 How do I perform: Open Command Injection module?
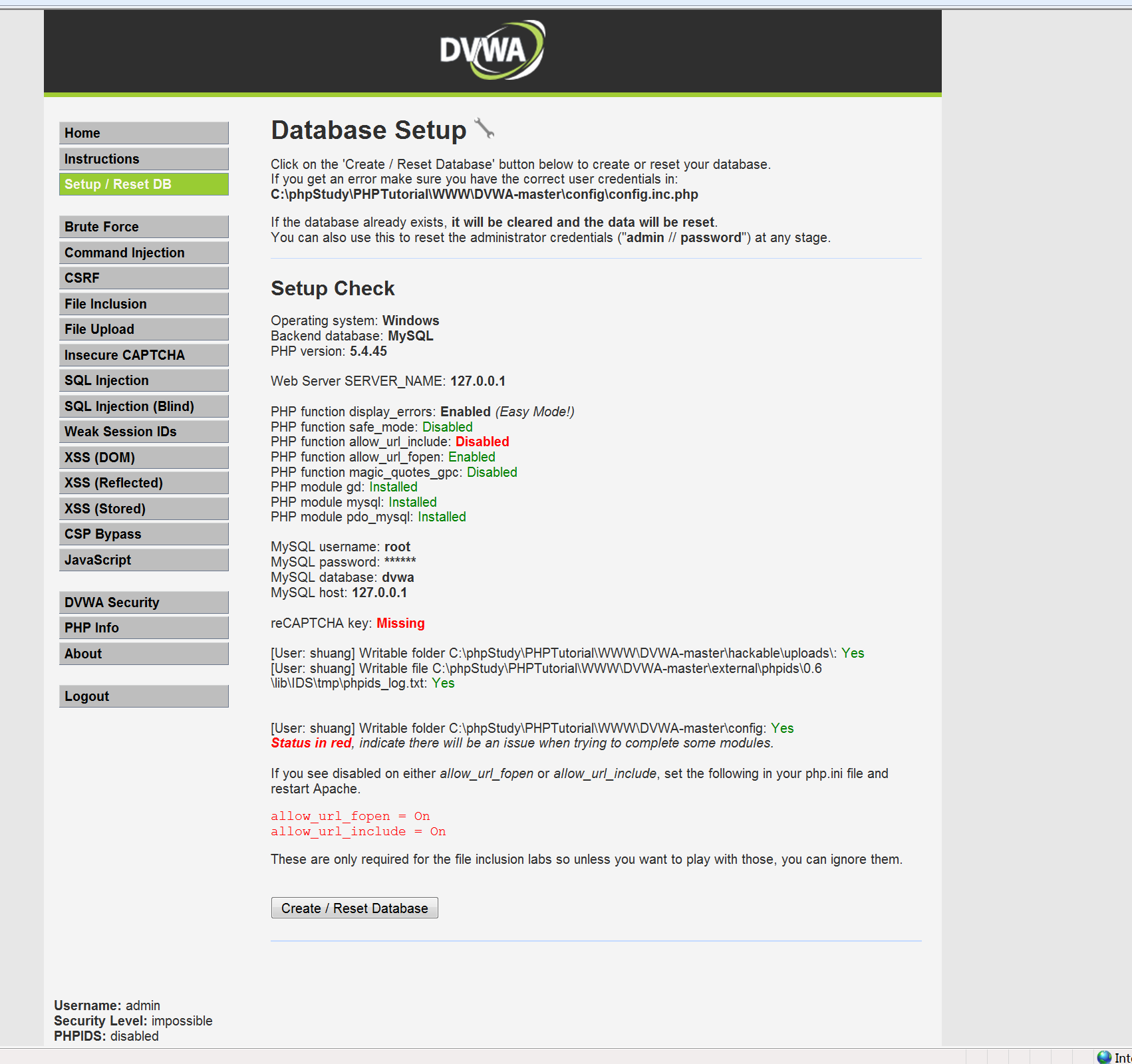144,253
